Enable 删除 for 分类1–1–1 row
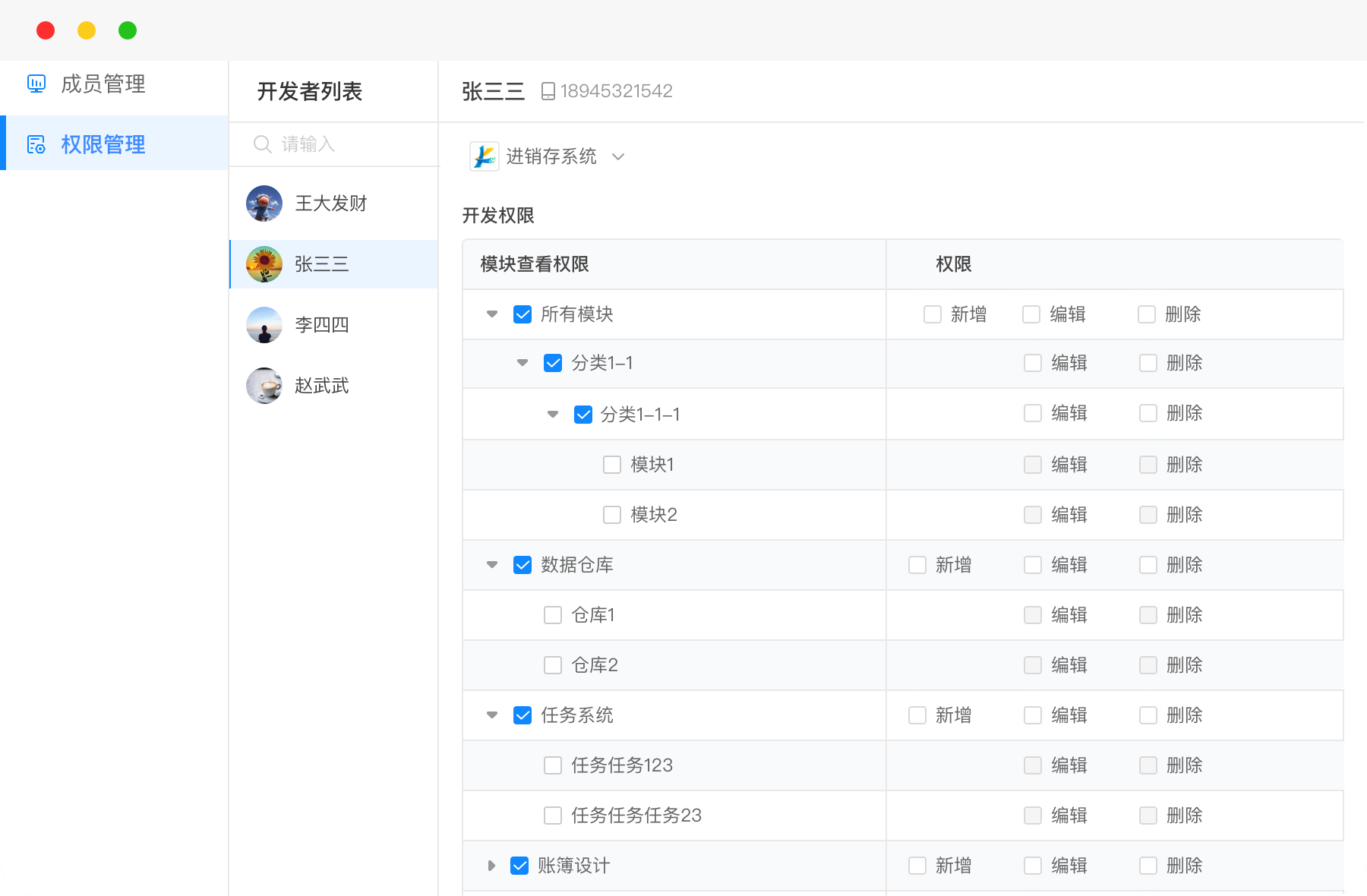The height and width of the screenshot is (896, 1367). point(1148,413)
